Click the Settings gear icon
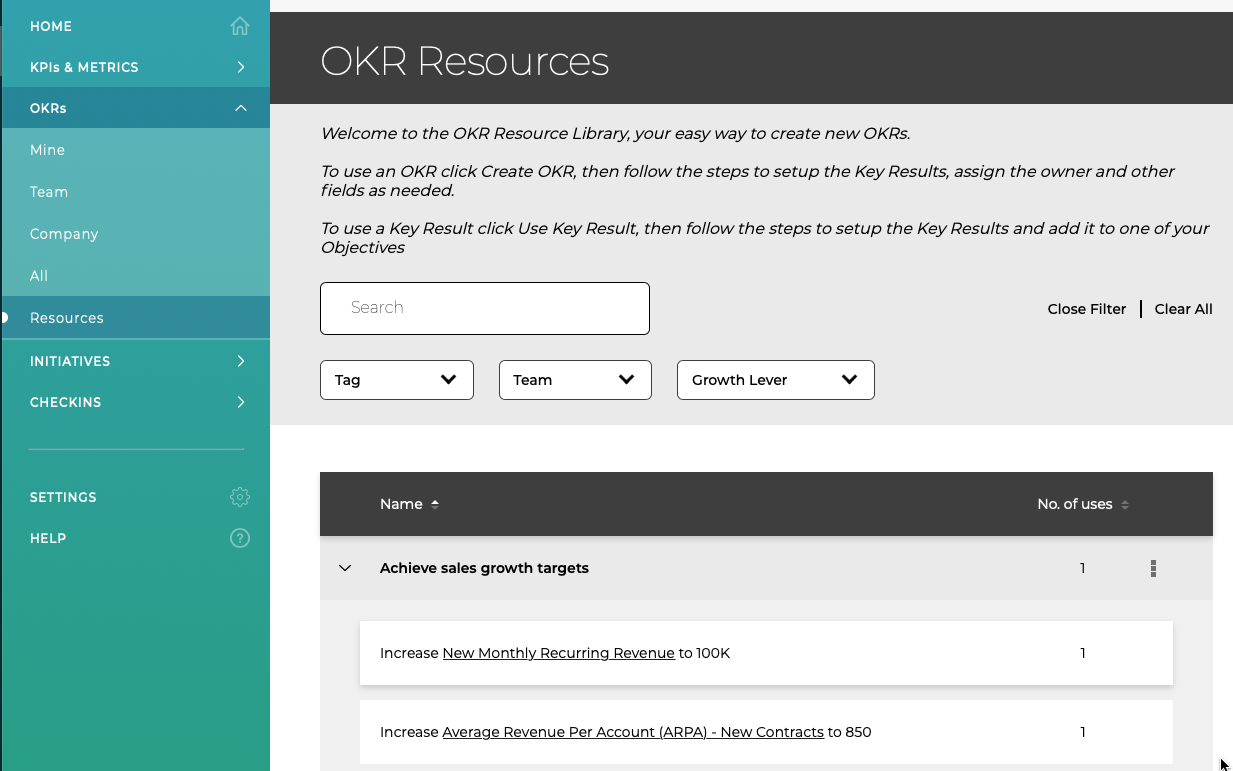The image size is (1233, 771). 240,497
